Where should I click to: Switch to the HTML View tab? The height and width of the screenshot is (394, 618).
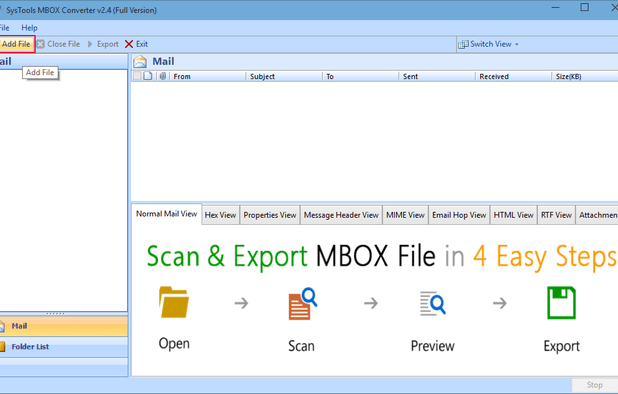point(514,215)
